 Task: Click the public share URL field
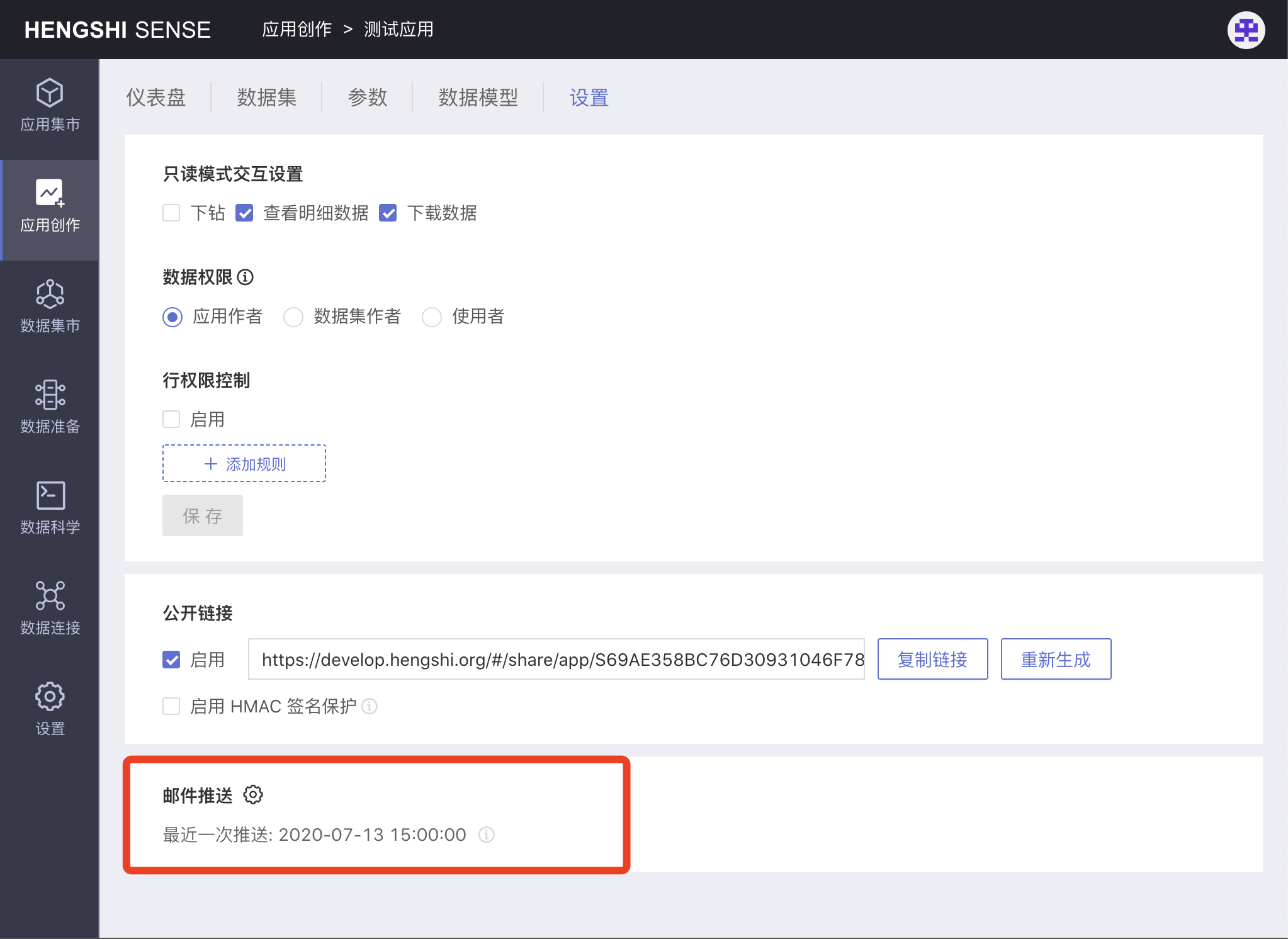(556, 659)
